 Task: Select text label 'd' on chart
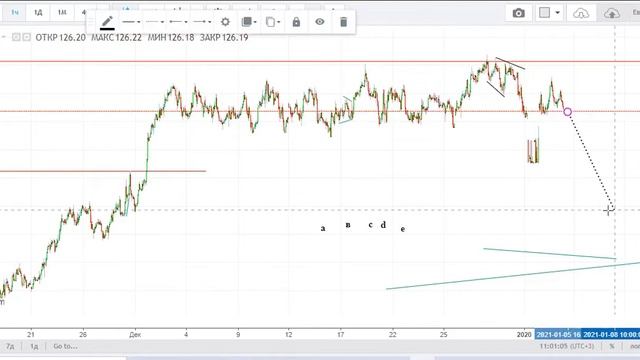coord(383,224)
